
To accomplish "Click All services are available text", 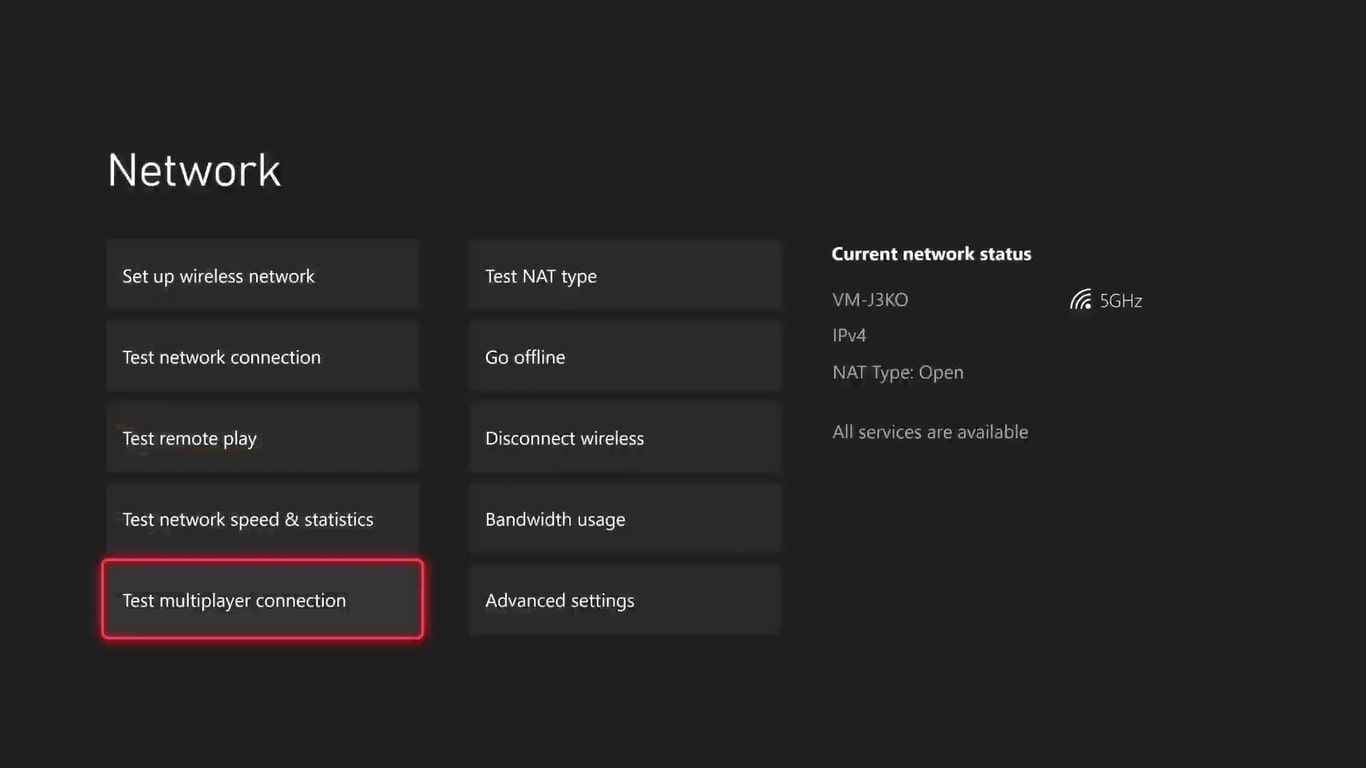I will pos(930,432).
